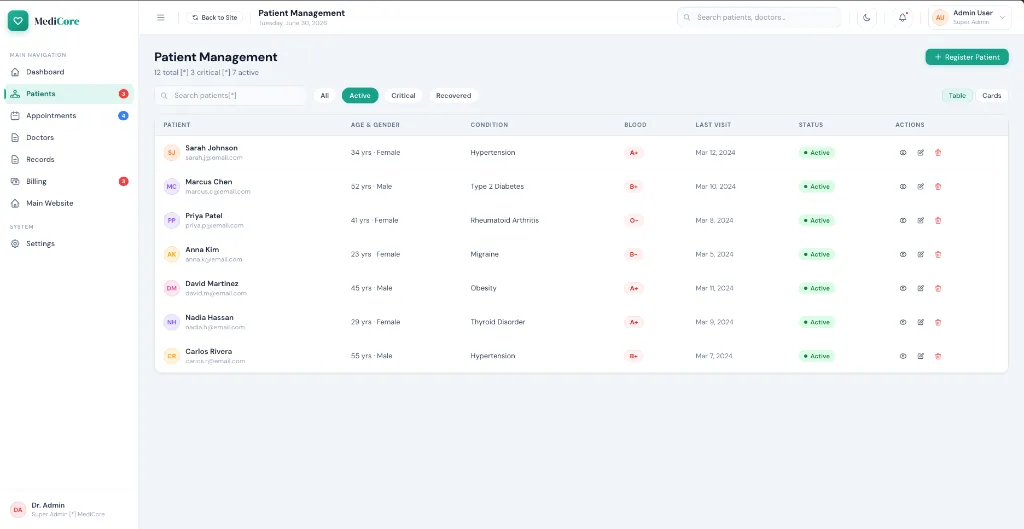Screen dimensions: 1024x529
Task: Click the Register Patient button
Action: coord(967,57)
